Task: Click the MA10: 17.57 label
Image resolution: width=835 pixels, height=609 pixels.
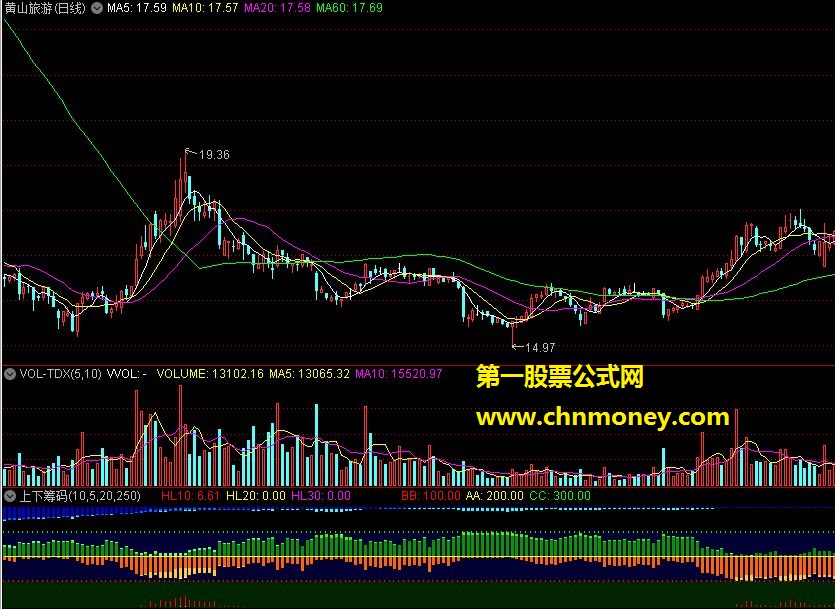Action: [205, 8]
